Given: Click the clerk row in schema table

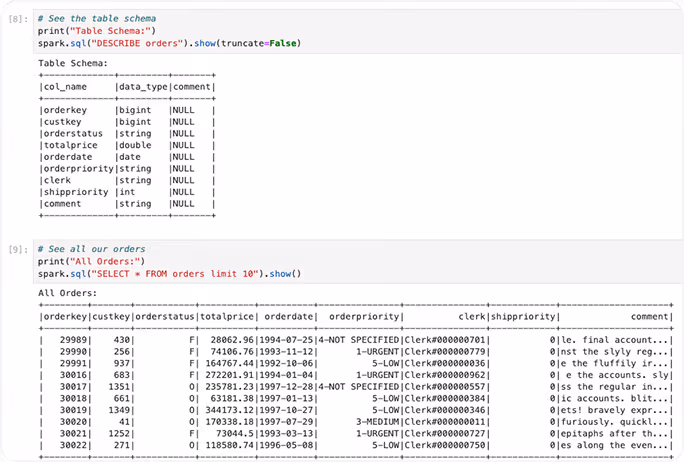Looking at the screenshot, I should pyautogui.click(x=127, y=180).
